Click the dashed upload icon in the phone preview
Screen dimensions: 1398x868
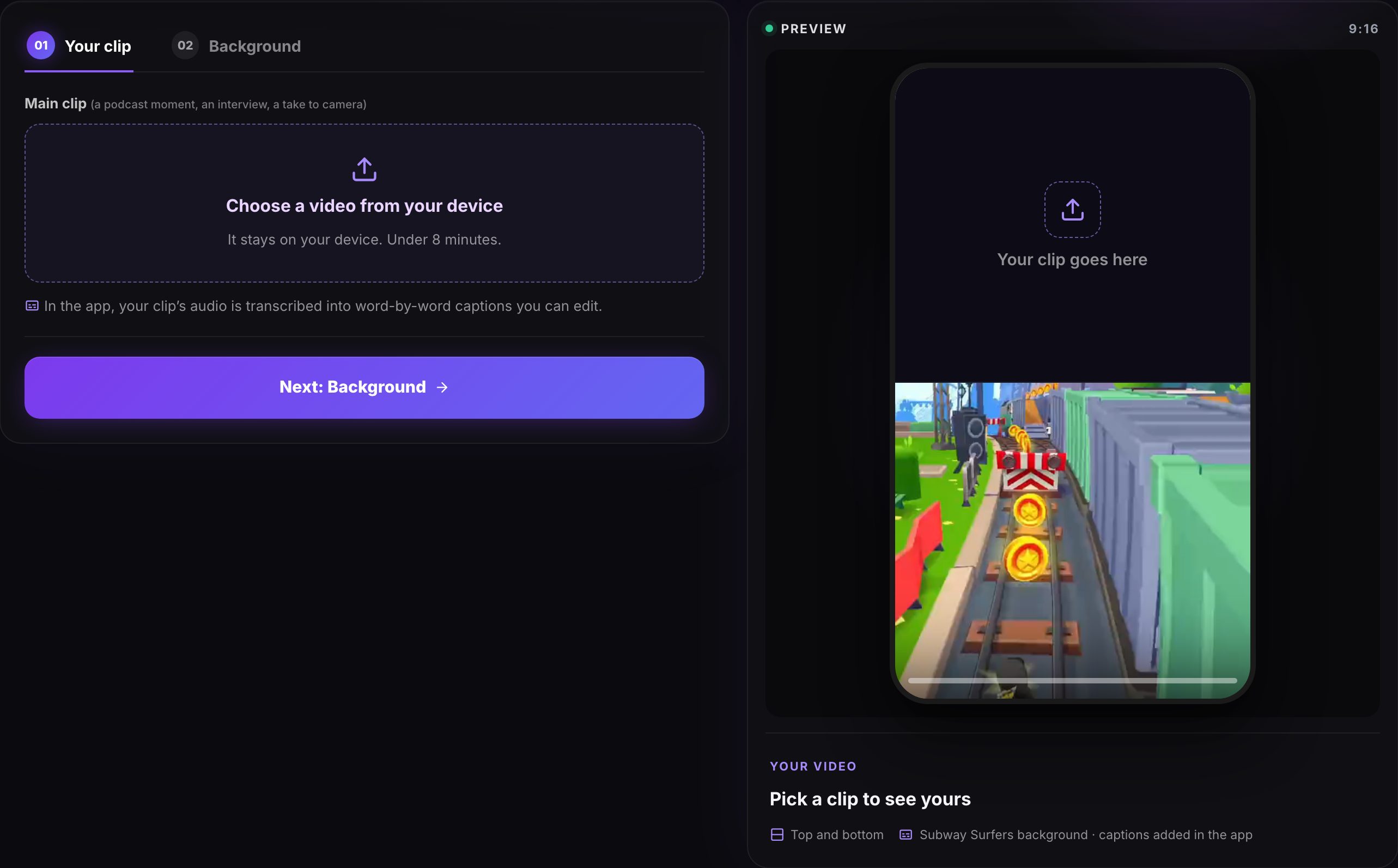click(x=1072, y=210)
